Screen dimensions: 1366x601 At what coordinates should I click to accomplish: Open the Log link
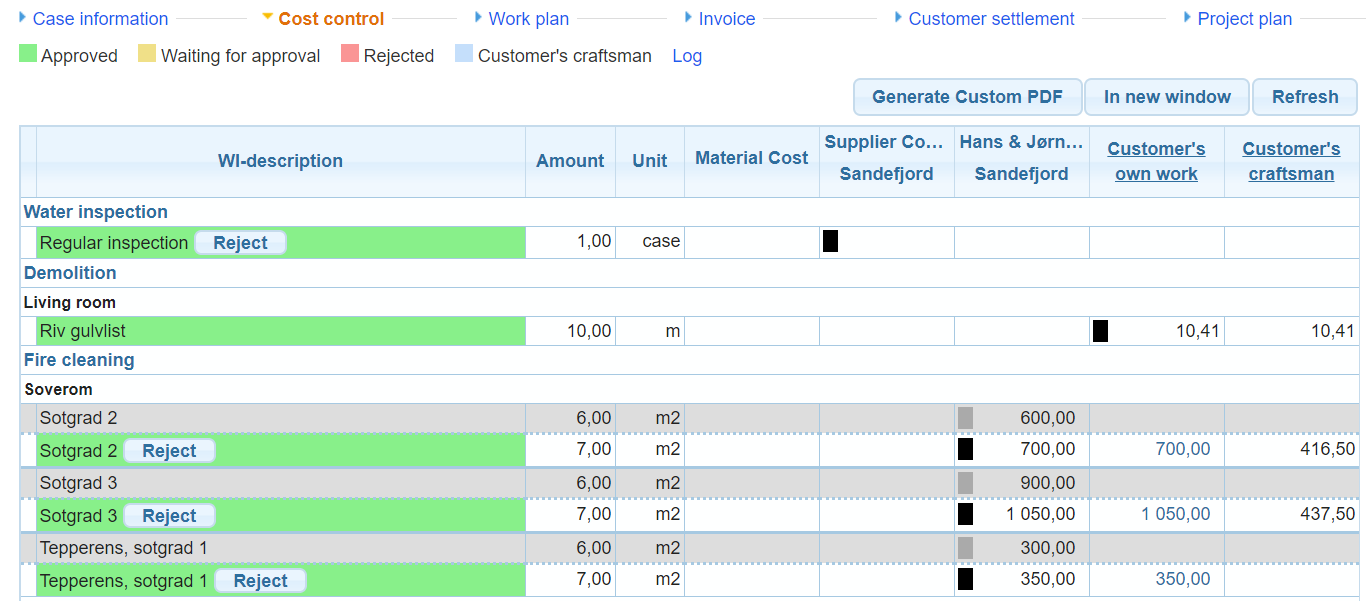click(687, 56)
